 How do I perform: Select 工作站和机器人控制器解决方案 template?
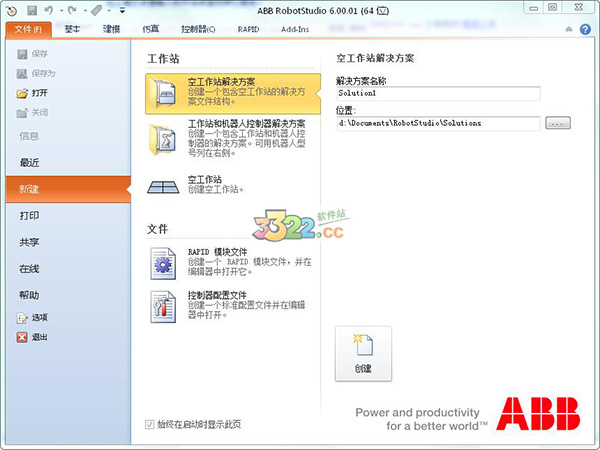tap(233, 138)
